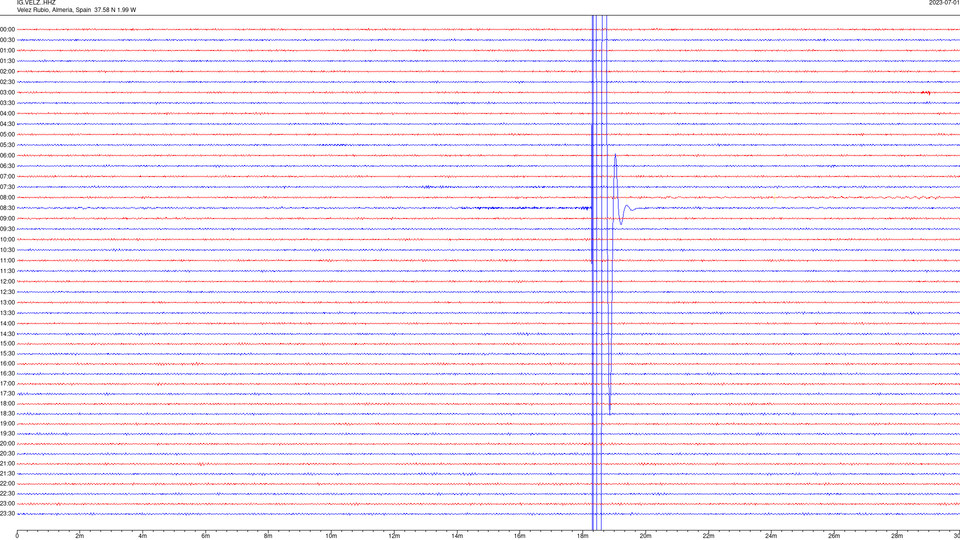Click the 26m tick label on the minute axis

[834, 536]
